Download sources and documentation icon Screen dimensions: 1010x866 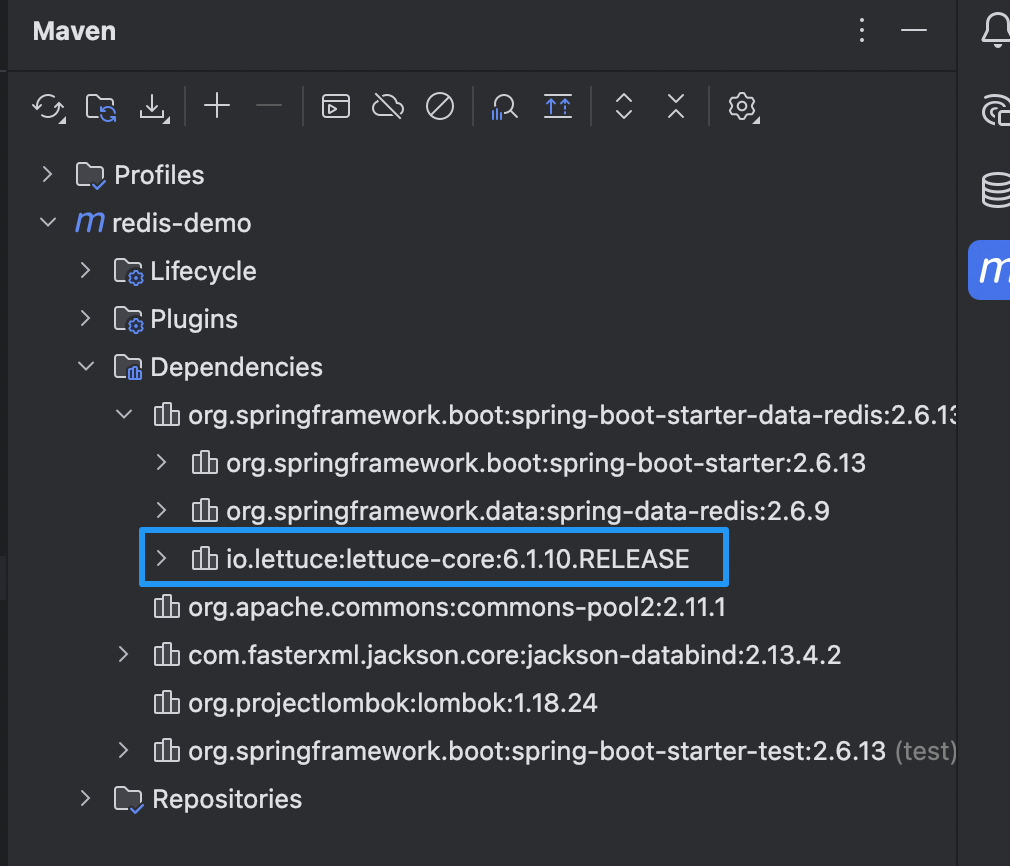pos(153,107)
